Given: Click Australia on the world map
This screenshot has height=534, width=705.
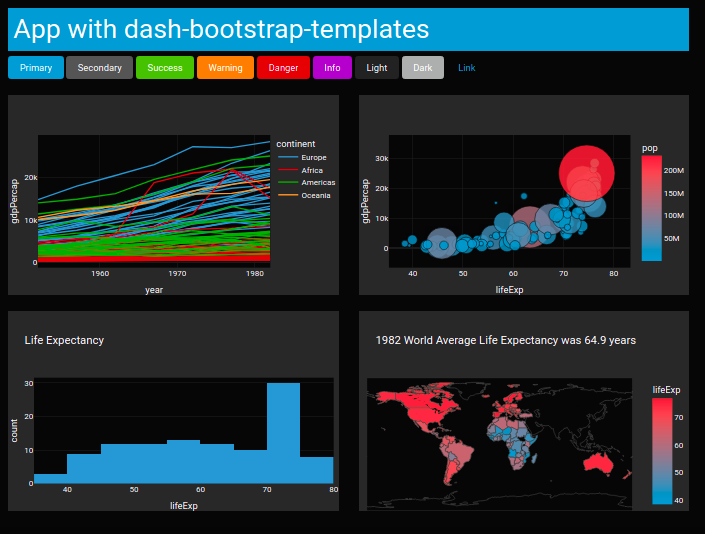Looking at the screenshot, I should click(x=598, y=463).
